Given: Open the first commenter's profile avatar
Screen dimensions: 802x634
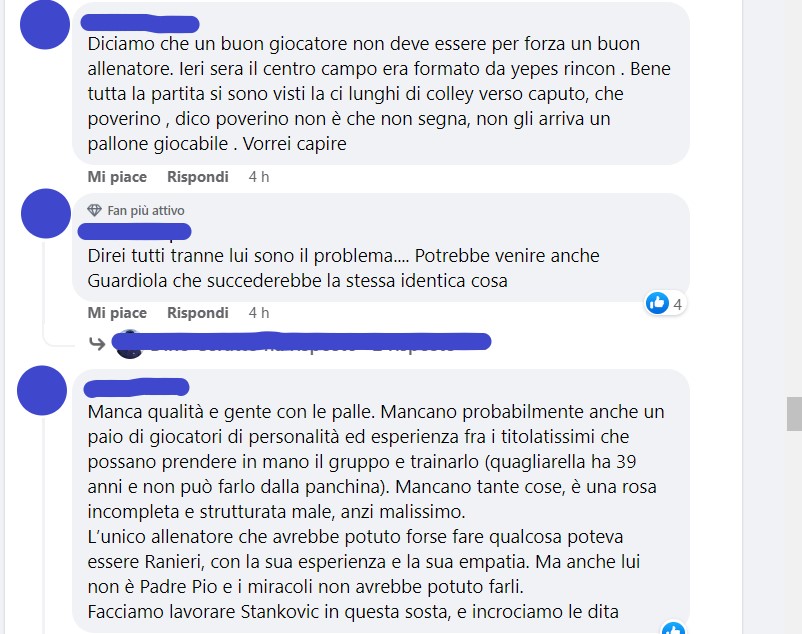Looking at the screenshot, I should [45, 25].
